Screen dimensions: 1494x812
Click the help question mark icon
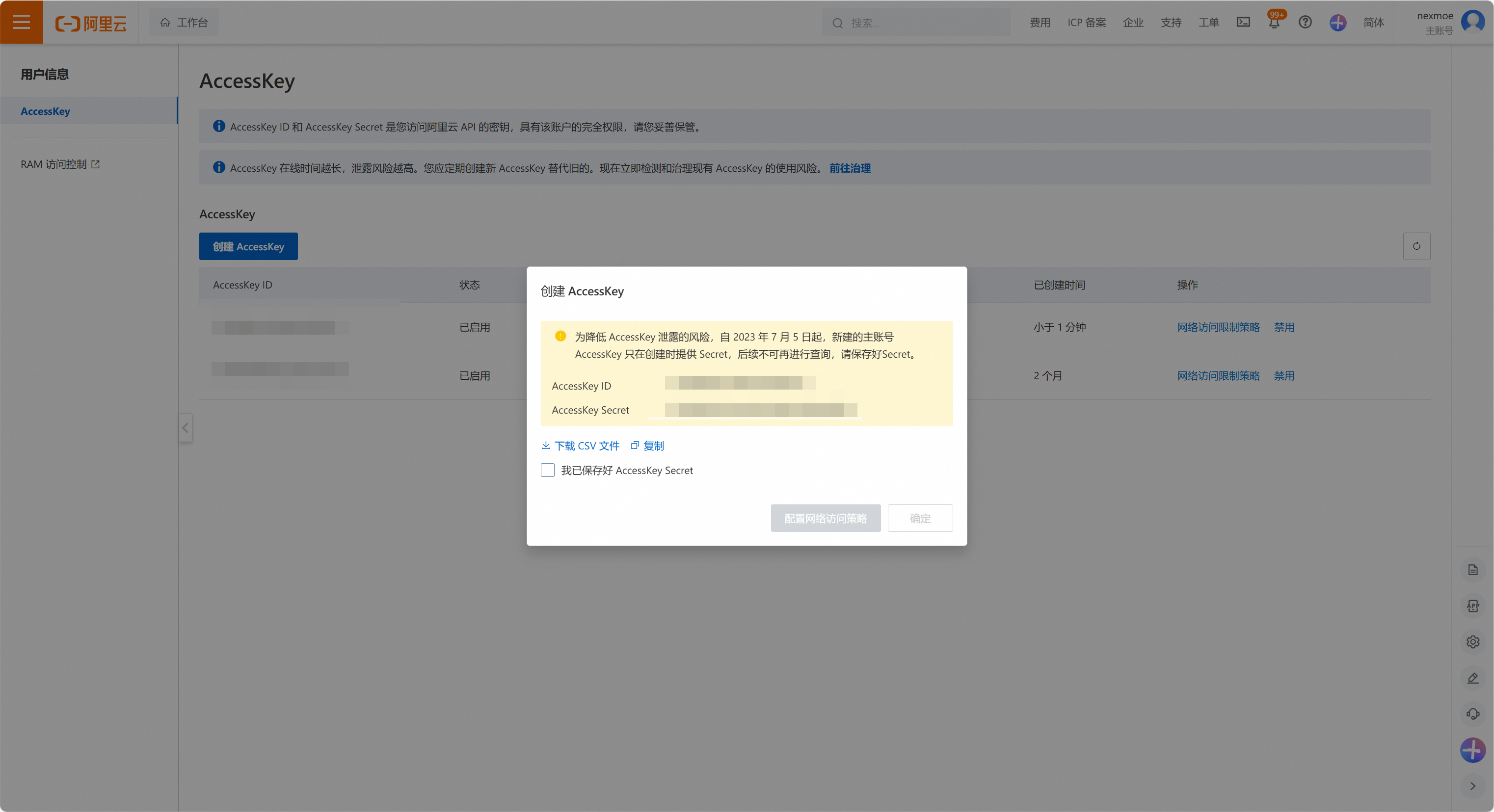click(x=1305, y=22)
